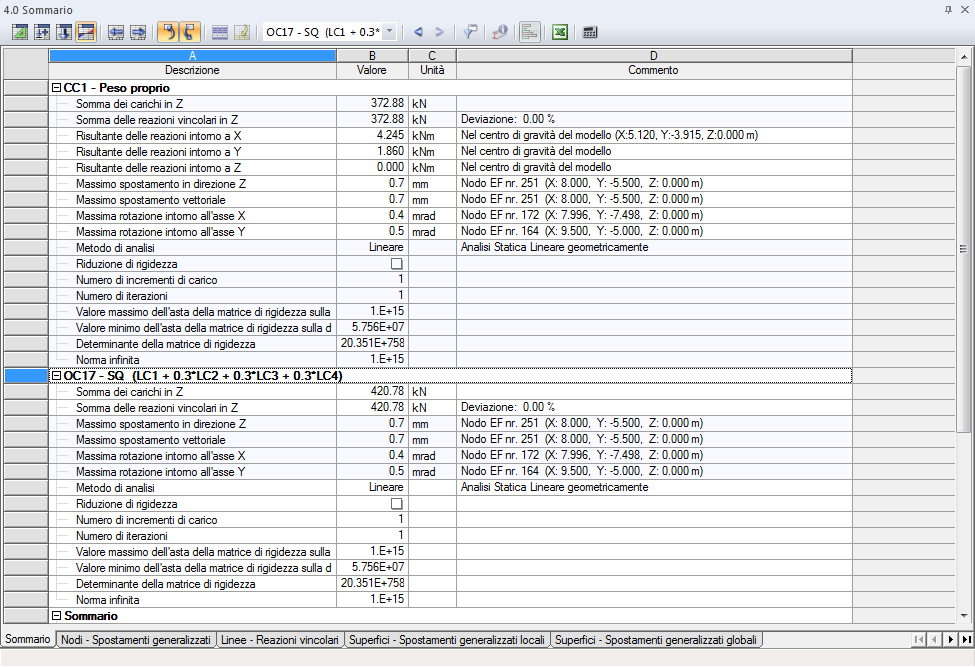Select value 372.88 for Somma dei carichi in Z

point(372,104)
